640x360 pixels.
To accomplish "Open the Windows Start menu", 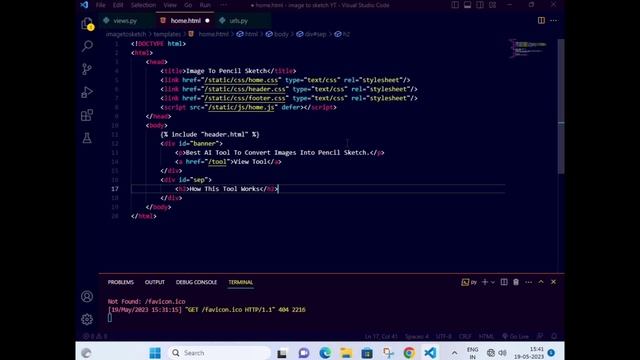I will [x=155, y=353].
